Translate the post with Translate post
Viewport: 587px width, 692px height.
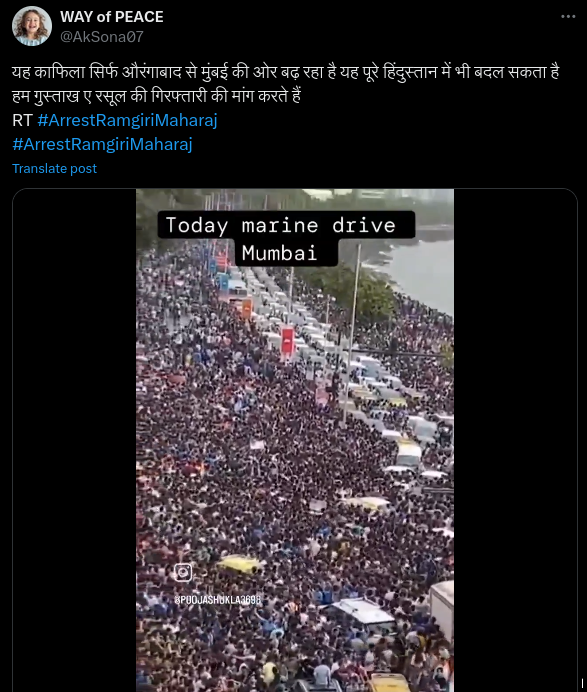tap(54, 169)
